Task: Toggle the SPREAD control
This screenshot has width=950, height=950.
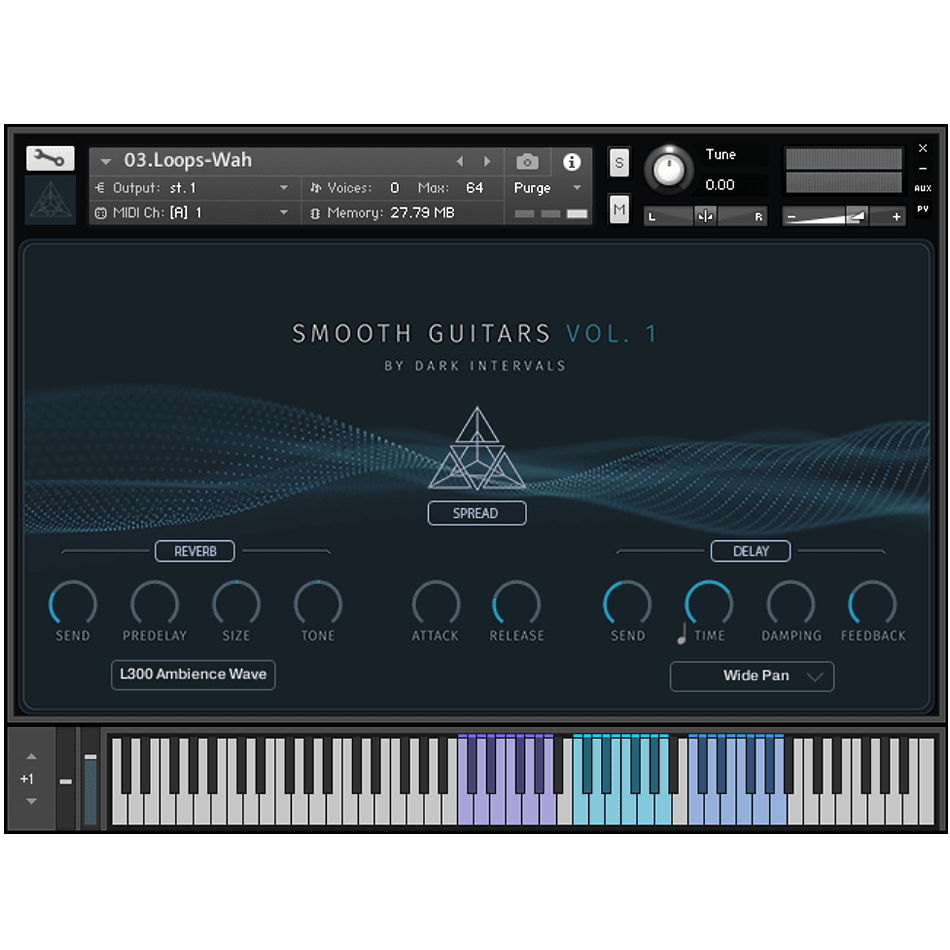Action: [476, 512]
